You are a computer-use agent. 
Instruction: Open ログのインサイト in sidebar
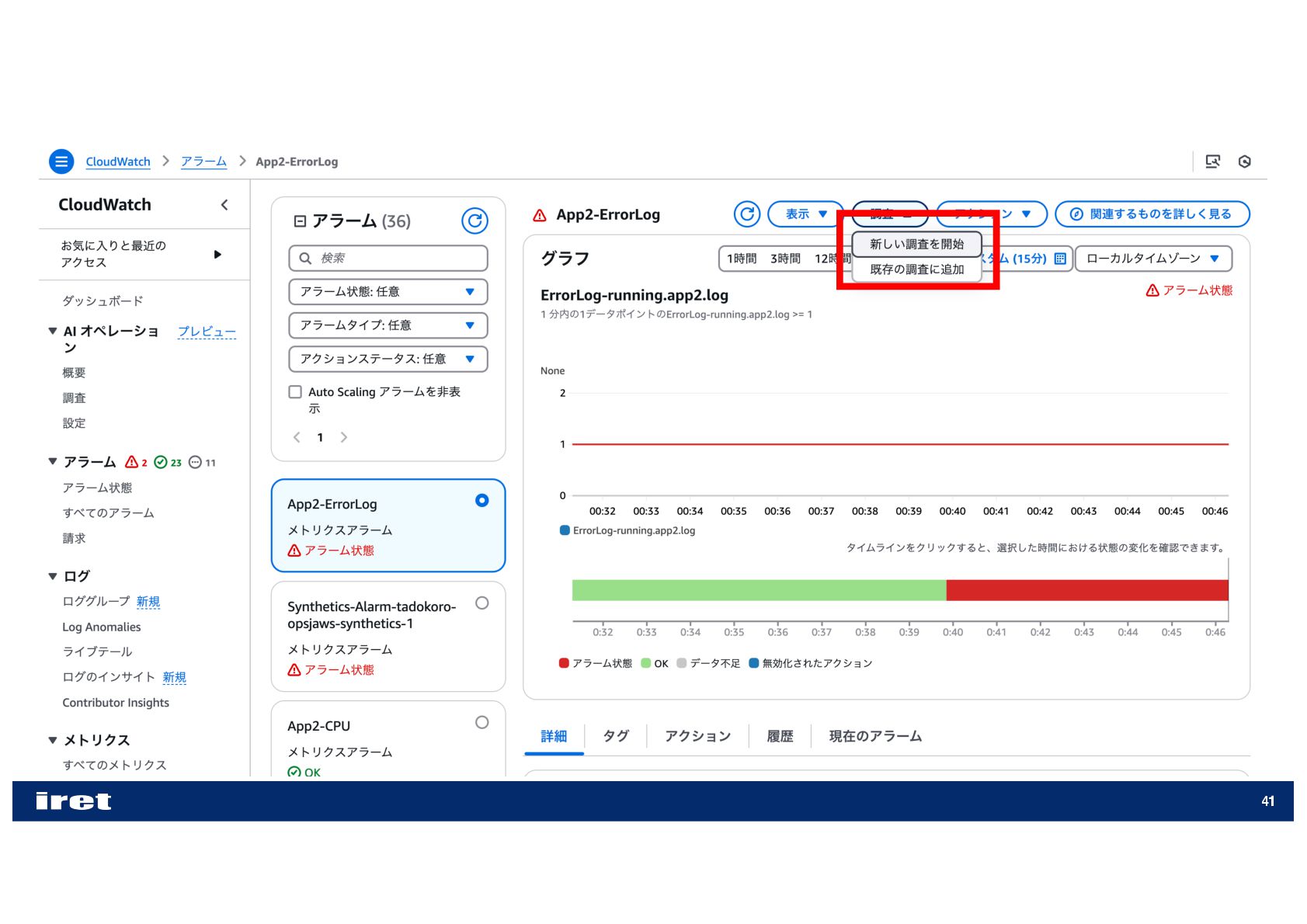tap(109, 677)
